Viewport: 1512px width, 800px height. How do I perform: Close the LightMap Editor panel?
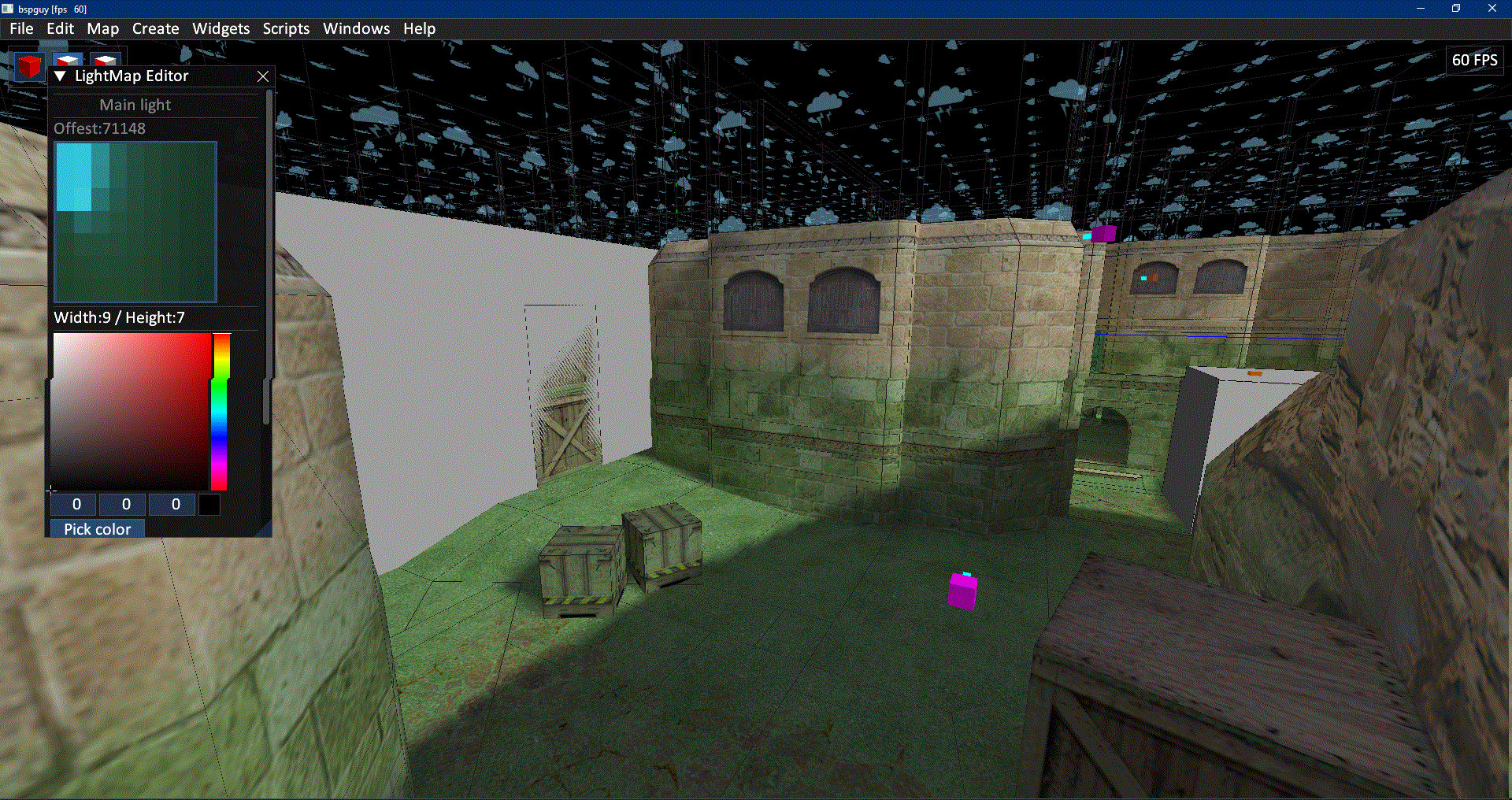pos(262,76)
